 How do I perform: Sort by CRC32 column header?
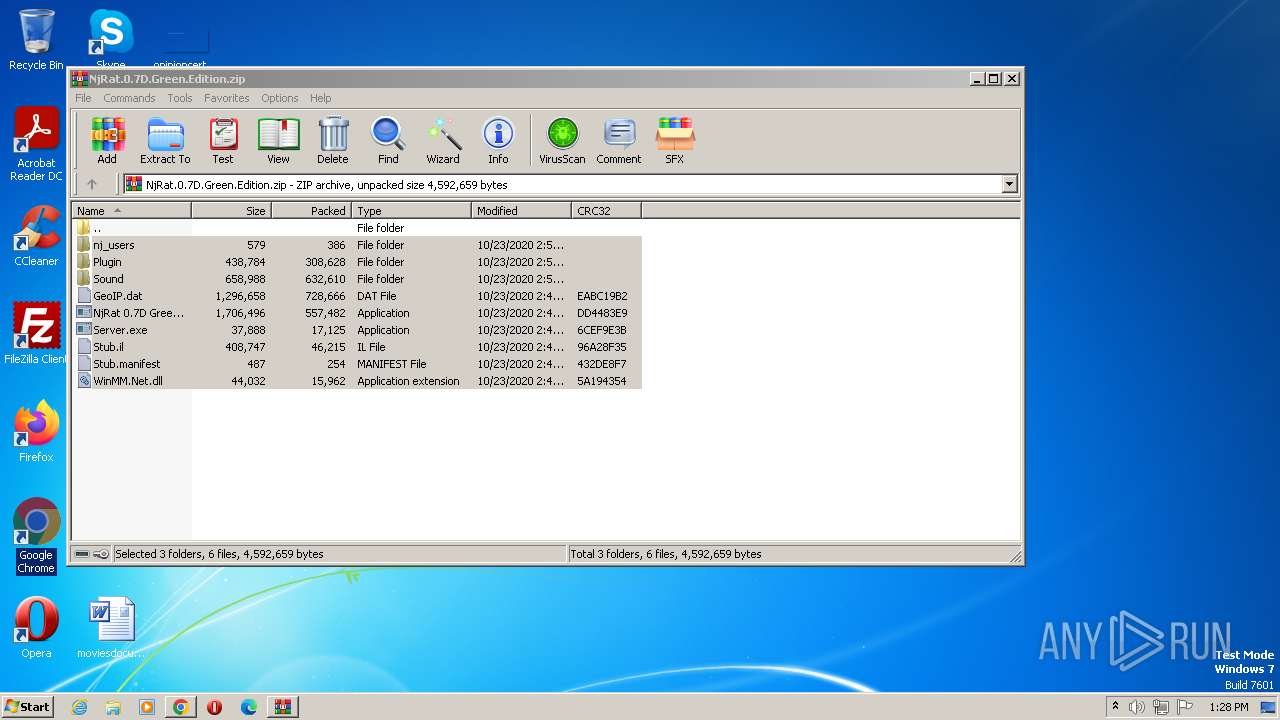606,211
